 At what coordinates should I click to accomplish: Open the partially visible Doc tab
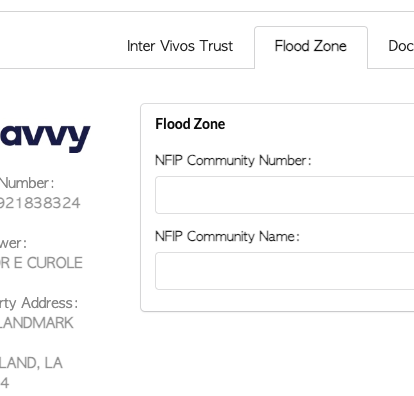coord(401,46)
